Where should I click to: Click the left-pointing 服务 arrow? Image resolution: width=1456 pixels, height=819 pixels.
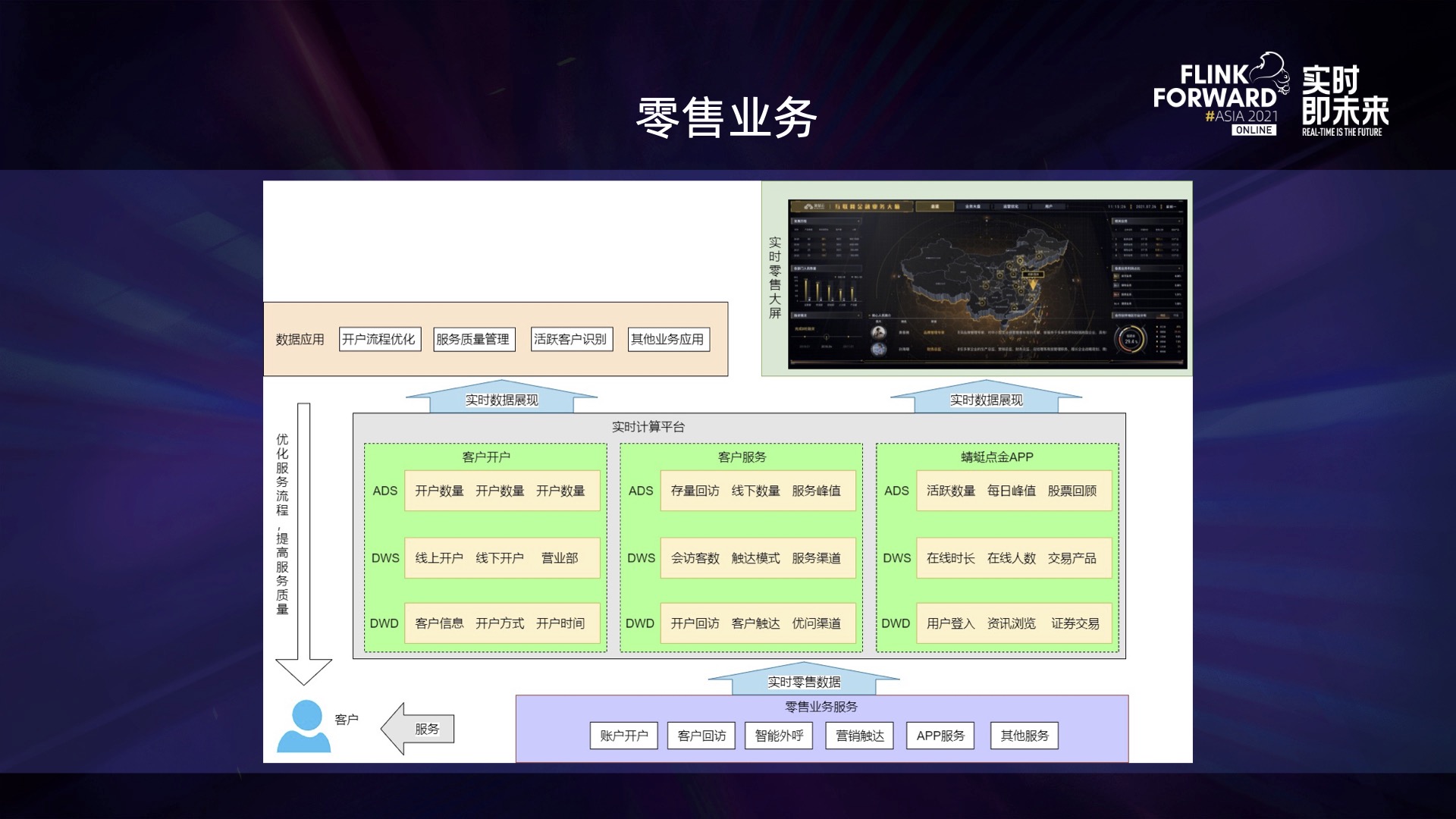(418, 729)
